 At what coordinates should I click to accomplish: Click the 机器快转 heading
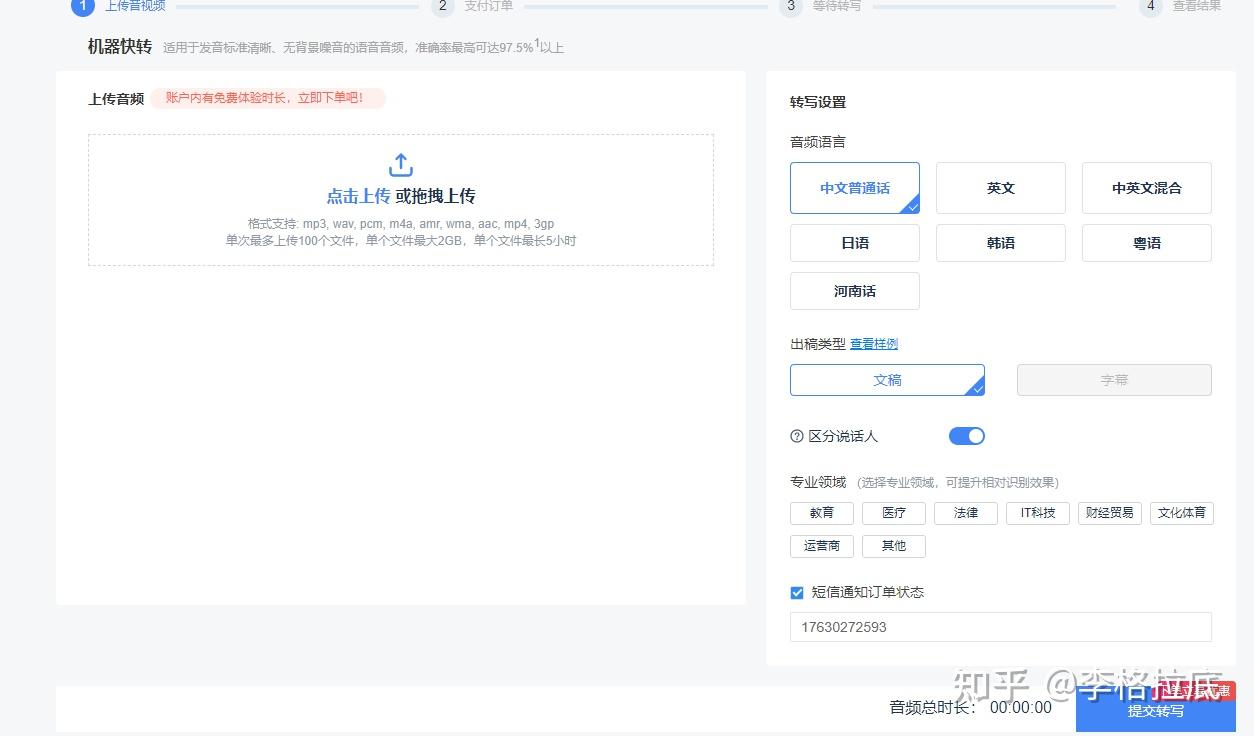tap(120, 46)
